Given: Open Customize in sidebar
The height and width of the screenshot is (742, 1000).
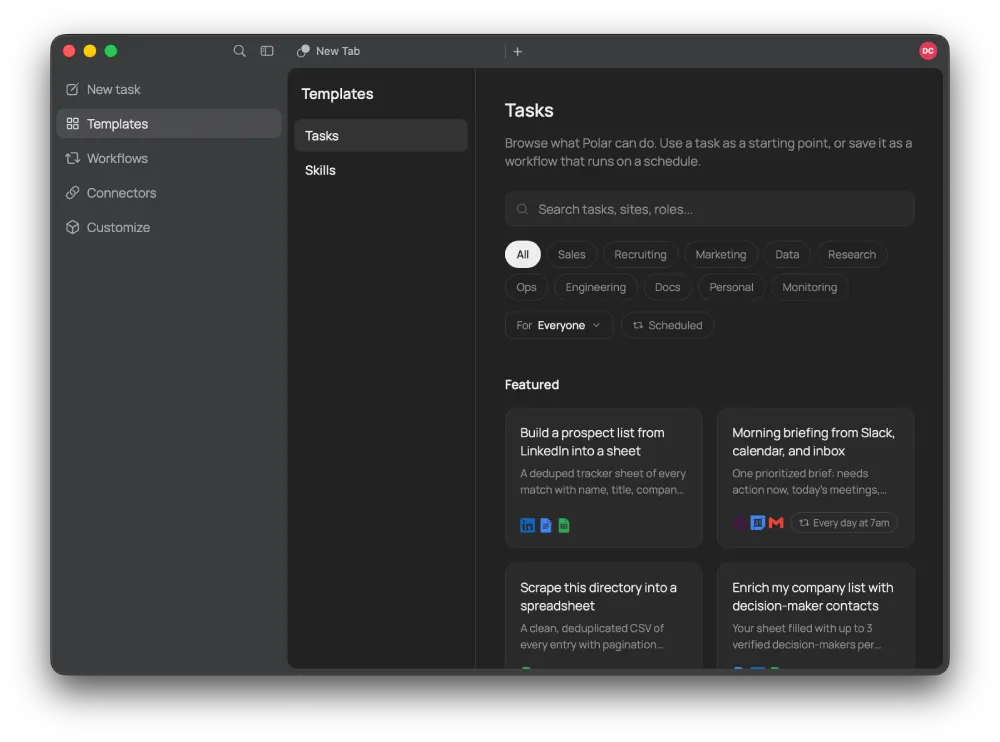Looking at the screenshot, I should pyautogui.click(x=169, y=227).
